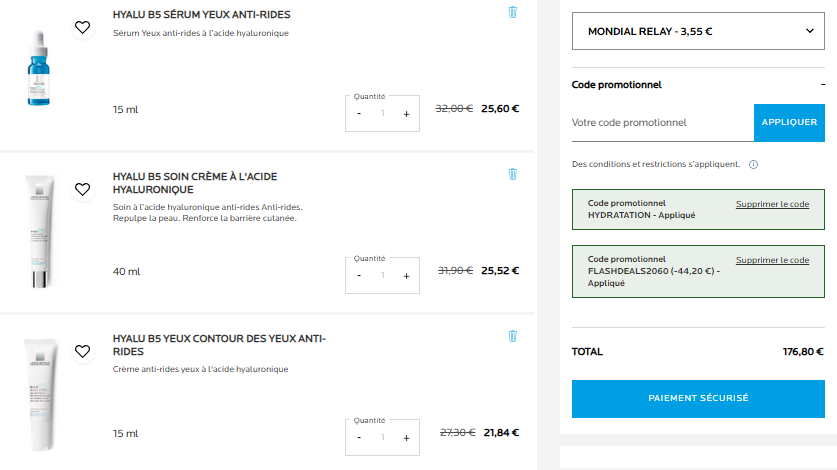Decrease quantity of Yeux Contour 15 ml
This screenshot has height=470, width=837.
(359, 438)
